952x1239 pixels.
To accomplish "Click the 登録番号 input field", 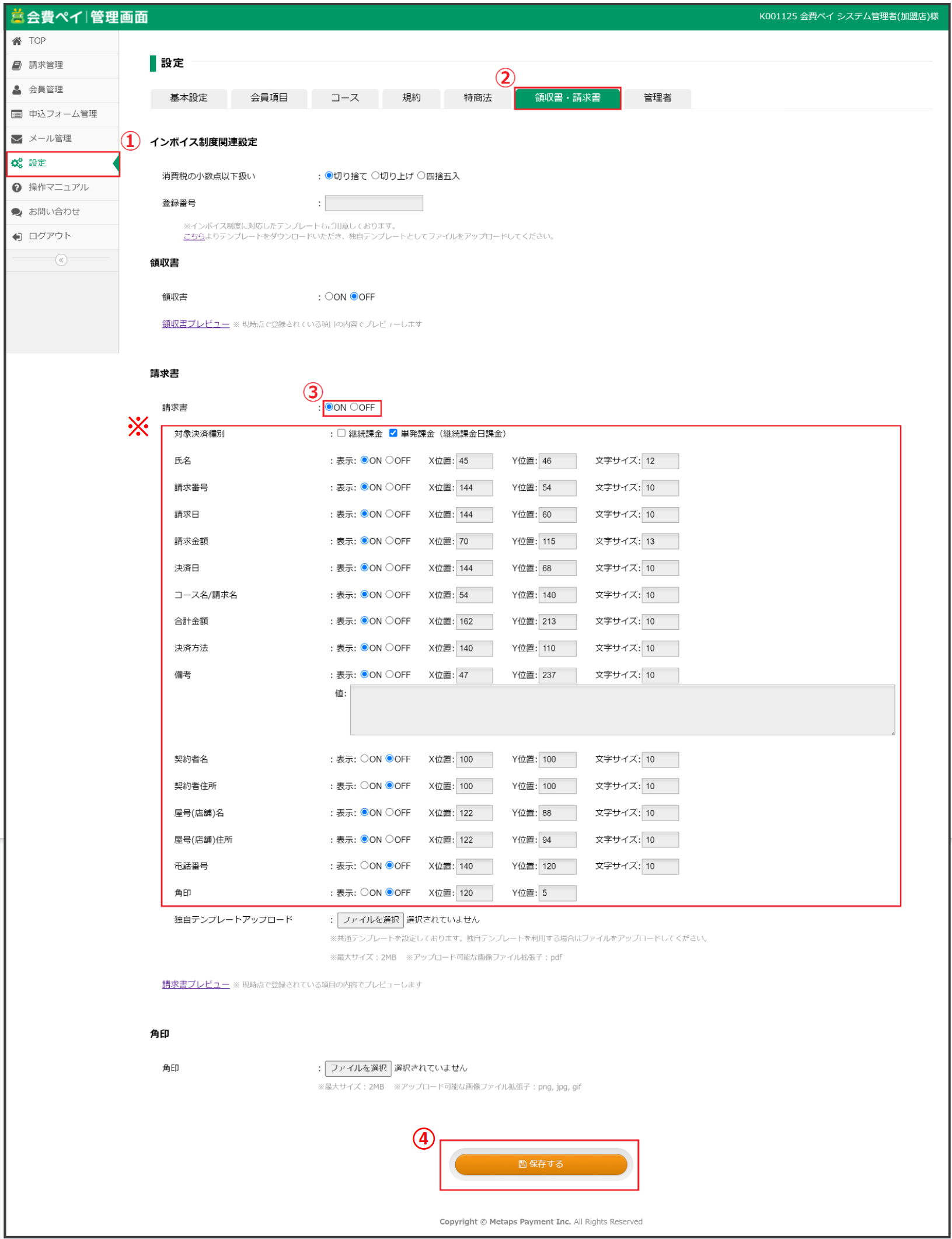I will (x=374, y=203).
